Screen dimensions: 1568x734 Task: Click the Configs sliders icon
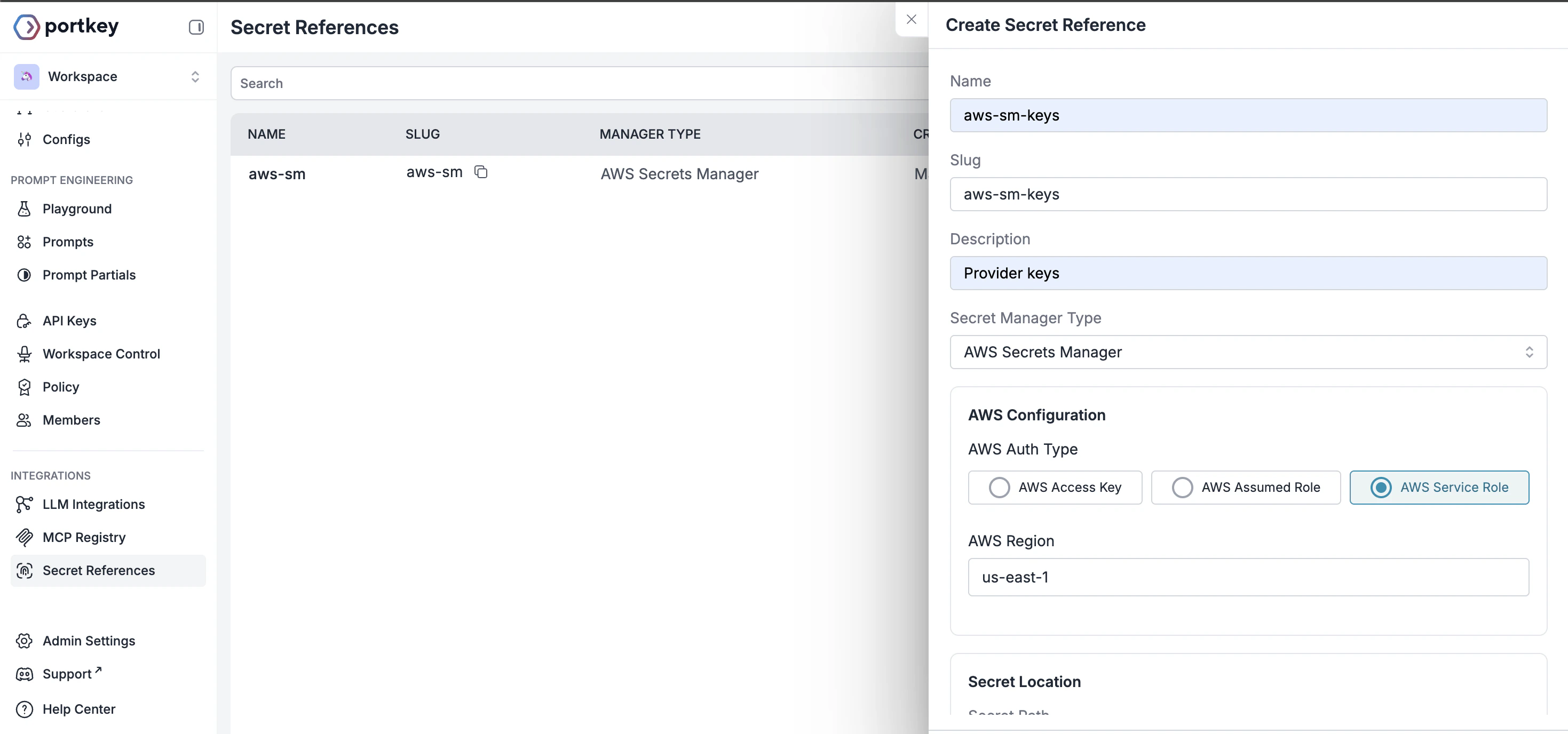[x=23, y=139]
